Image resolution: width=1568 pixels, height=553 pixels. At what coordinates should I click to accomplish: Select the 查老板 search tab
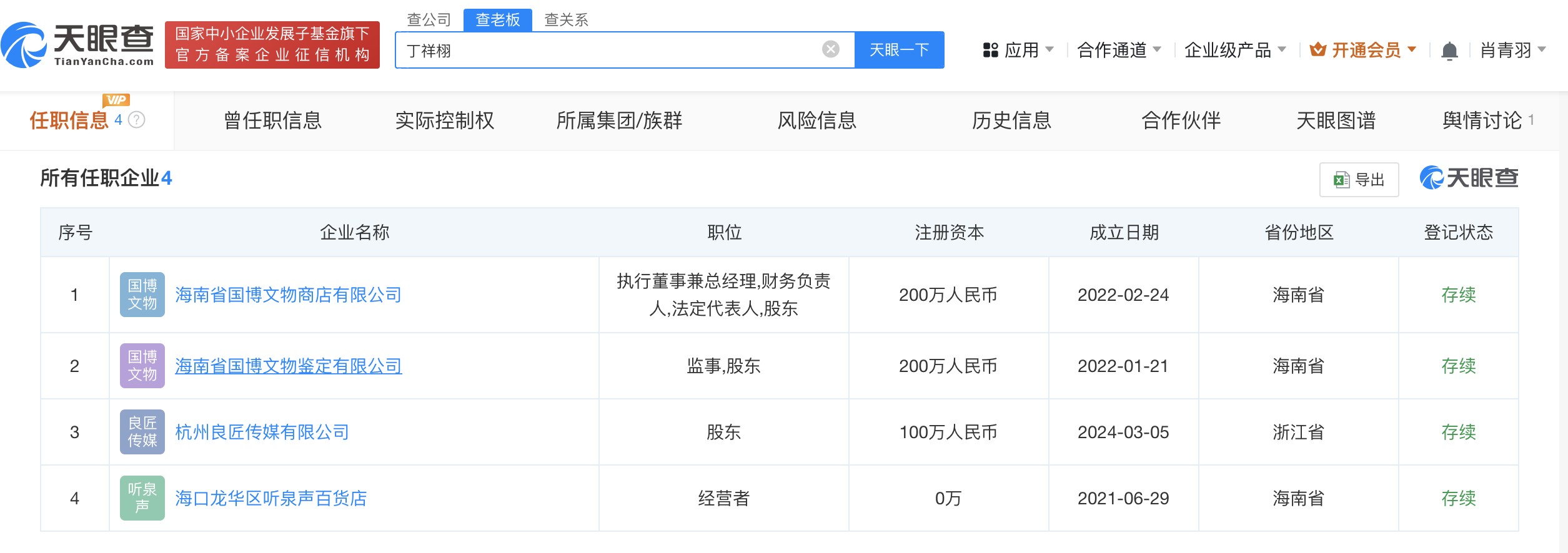click(498, 20)
